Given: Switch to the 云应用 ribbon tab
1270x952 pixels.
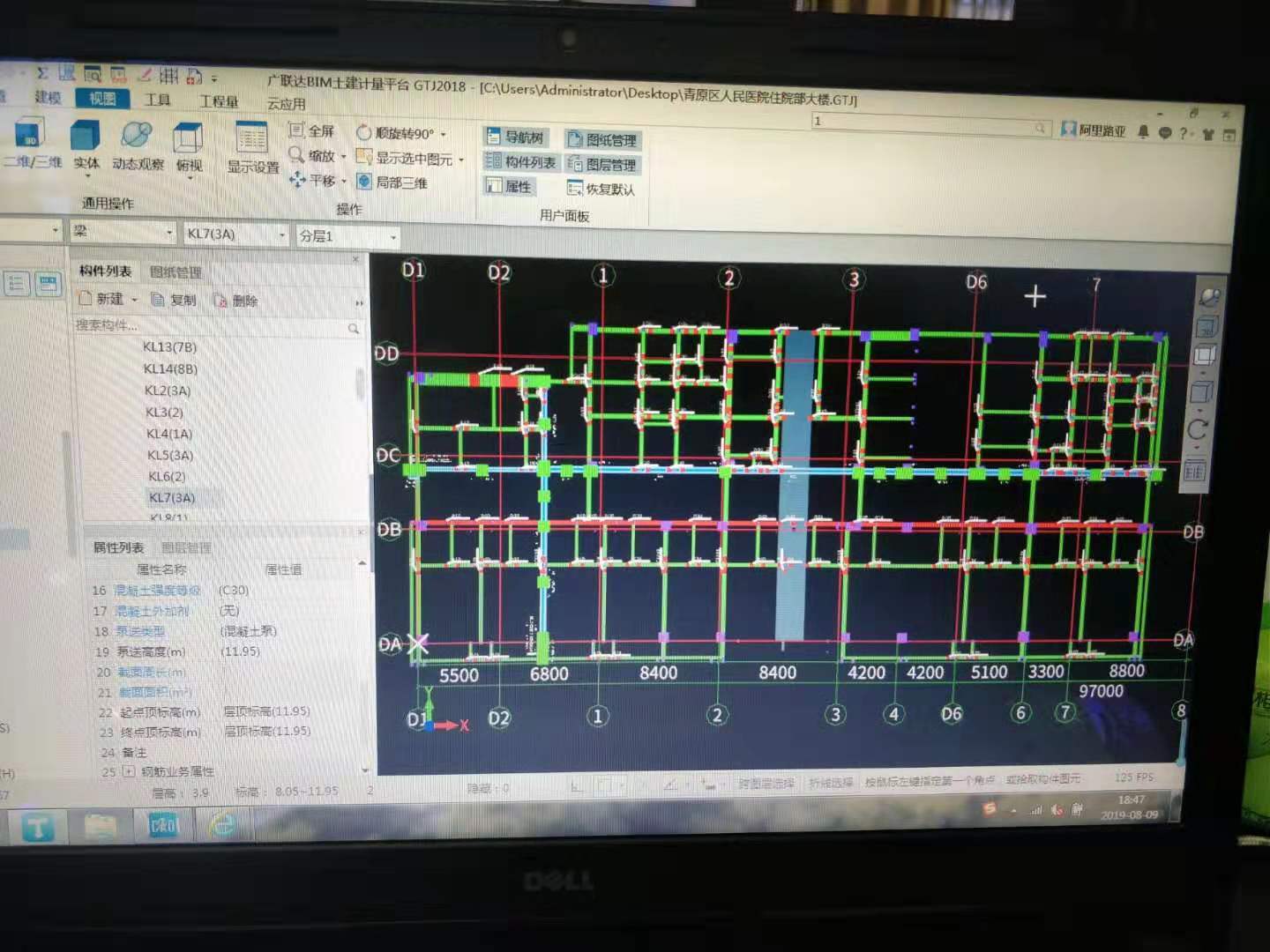Looking at the screenshot, I should coord(286,104).
